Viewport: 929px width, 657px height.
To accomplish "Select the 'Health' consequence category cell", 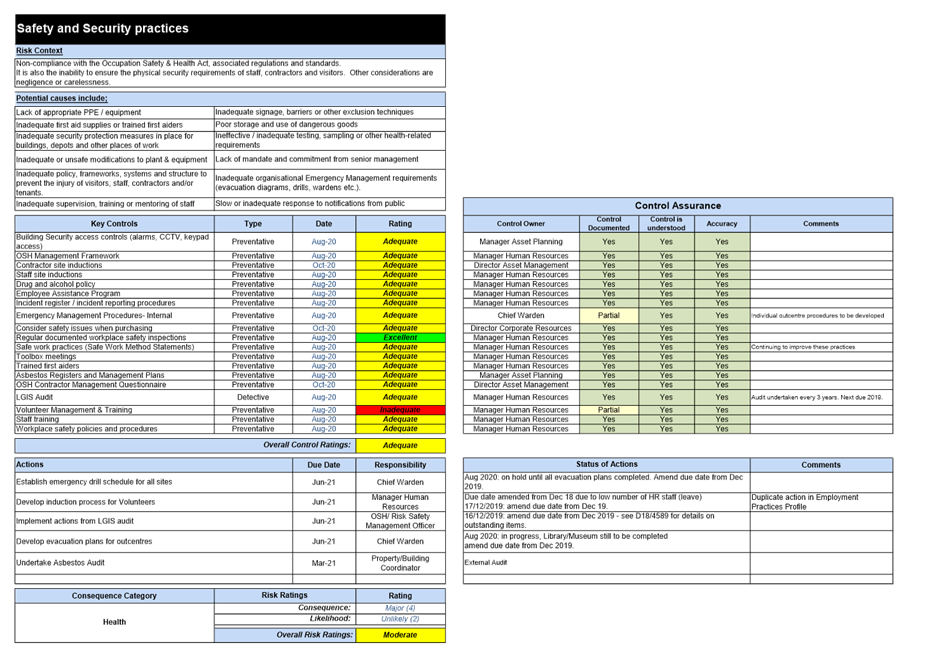I will pyautogui.click(x=114, y=623).
